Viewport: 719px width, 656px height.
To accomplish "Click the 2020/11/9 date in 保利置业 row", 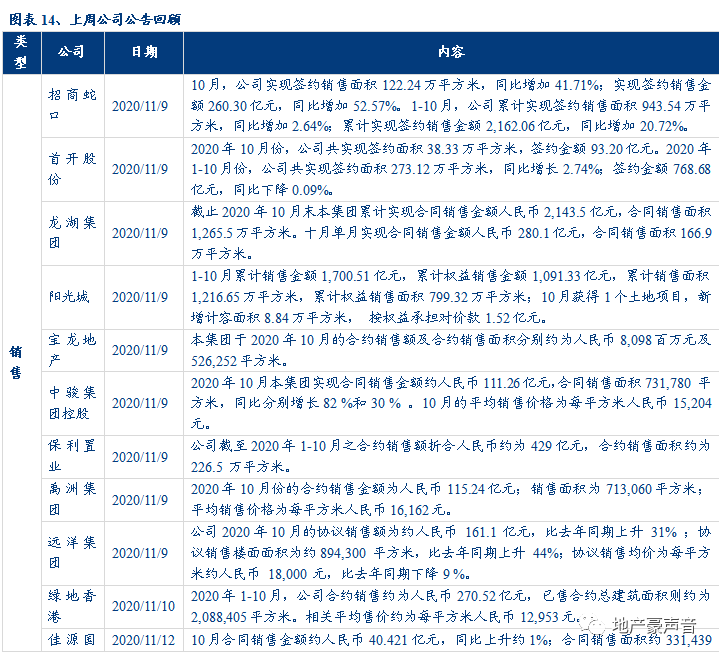I will [x=140, y=457].
